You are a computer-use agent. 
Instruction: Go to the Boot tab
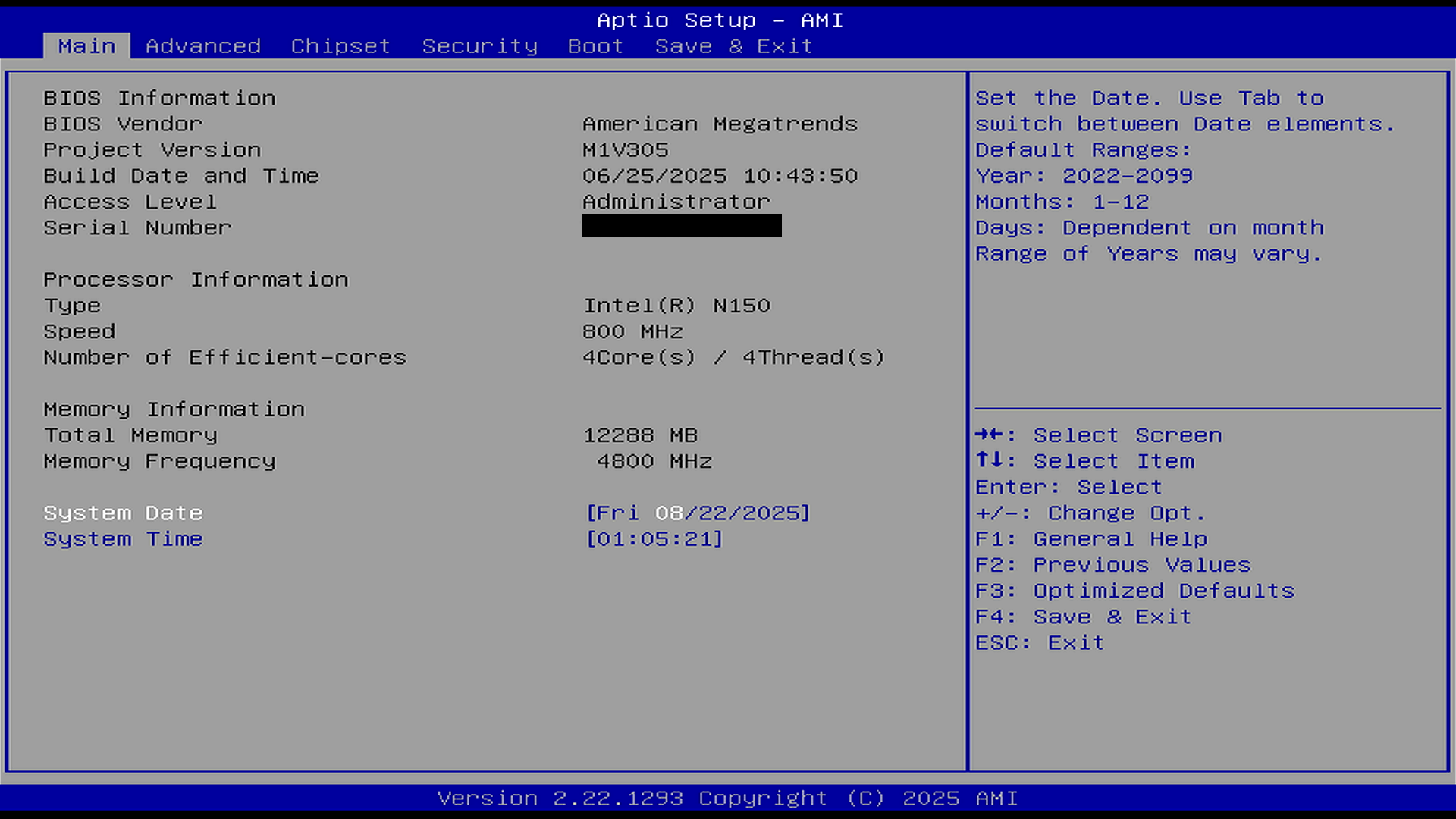(x=595, y=46)
